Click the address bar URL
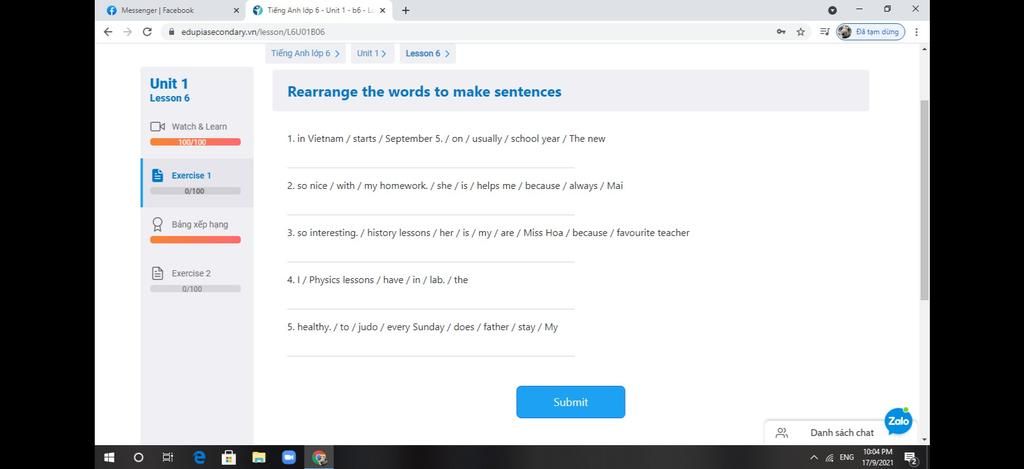Screen dimensions: 1024x469 click(253, 31)
